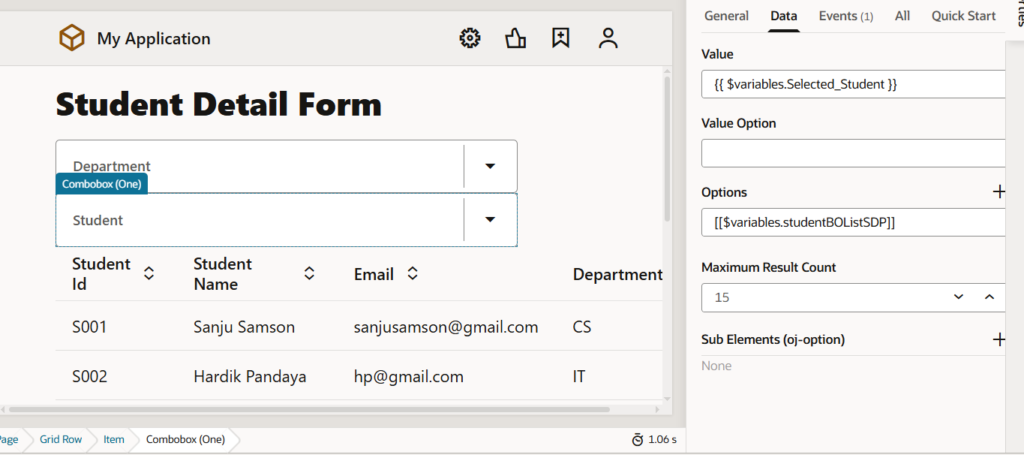
Task: Click the bookmark add icon in header
Action: (x=561, y=38)
